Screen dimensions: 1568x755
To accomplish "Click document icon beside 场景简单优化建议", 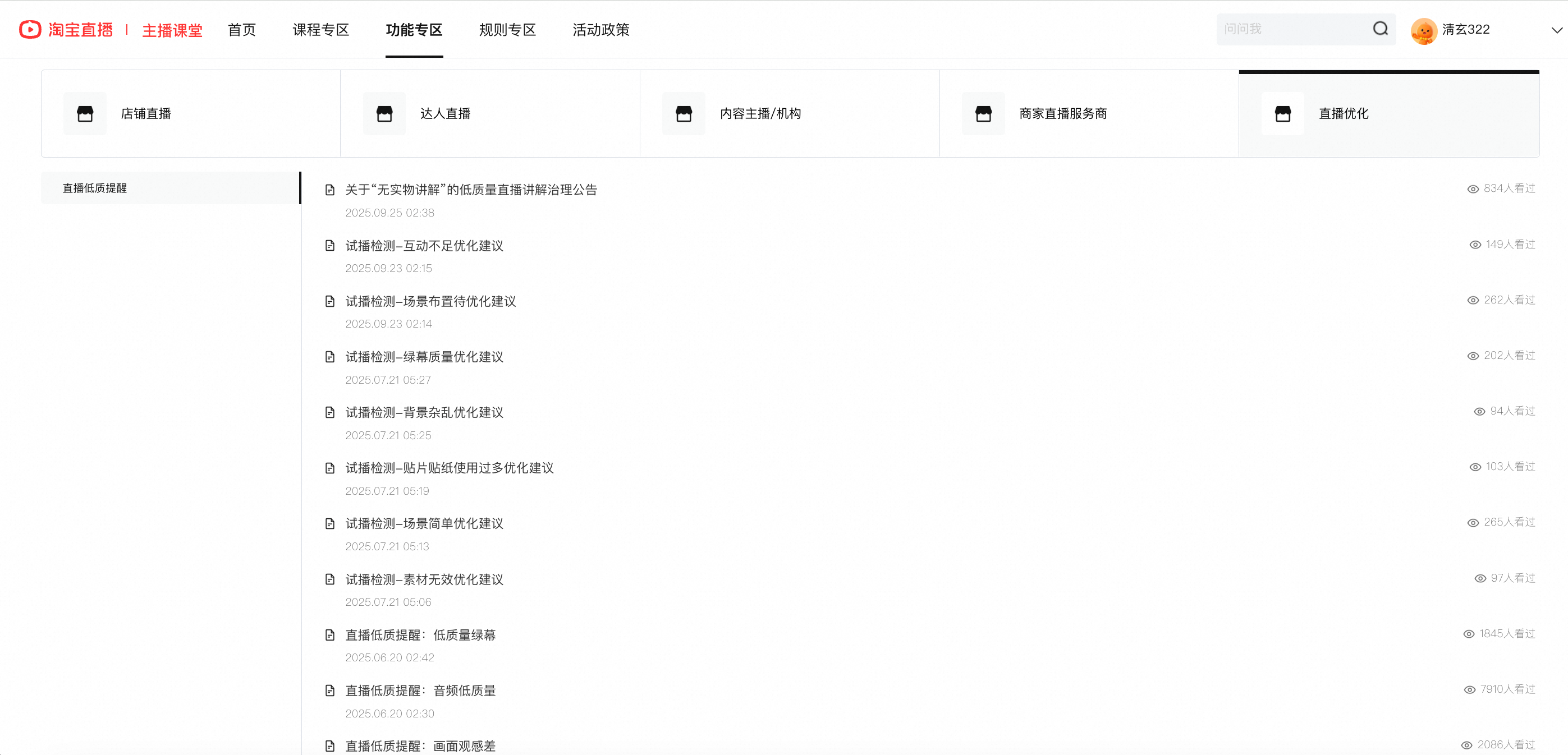I will [x=330, y=524].
